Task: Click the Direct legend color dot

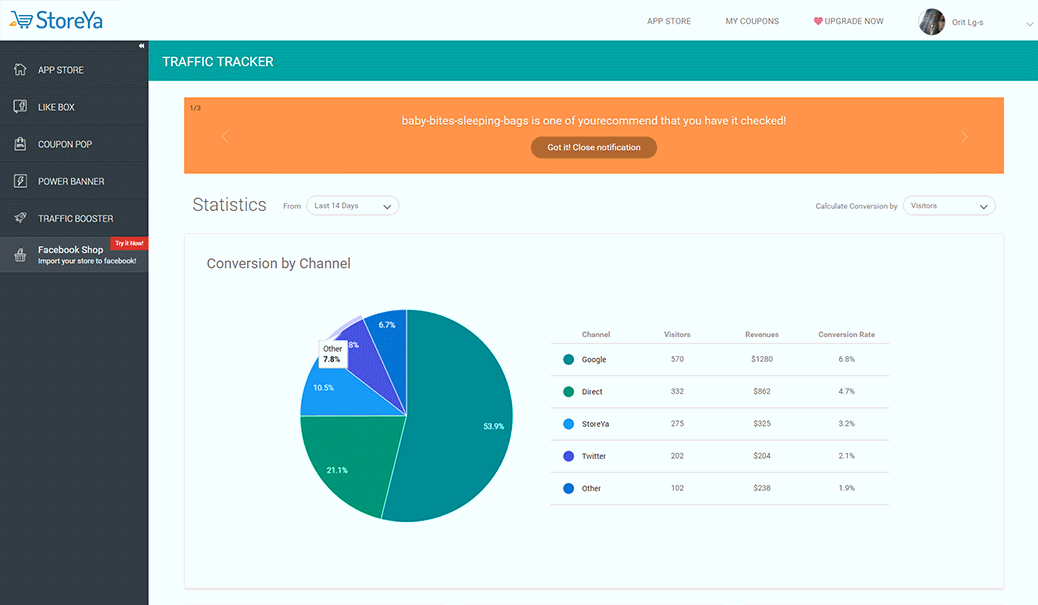Action: [x=568, y=392]
